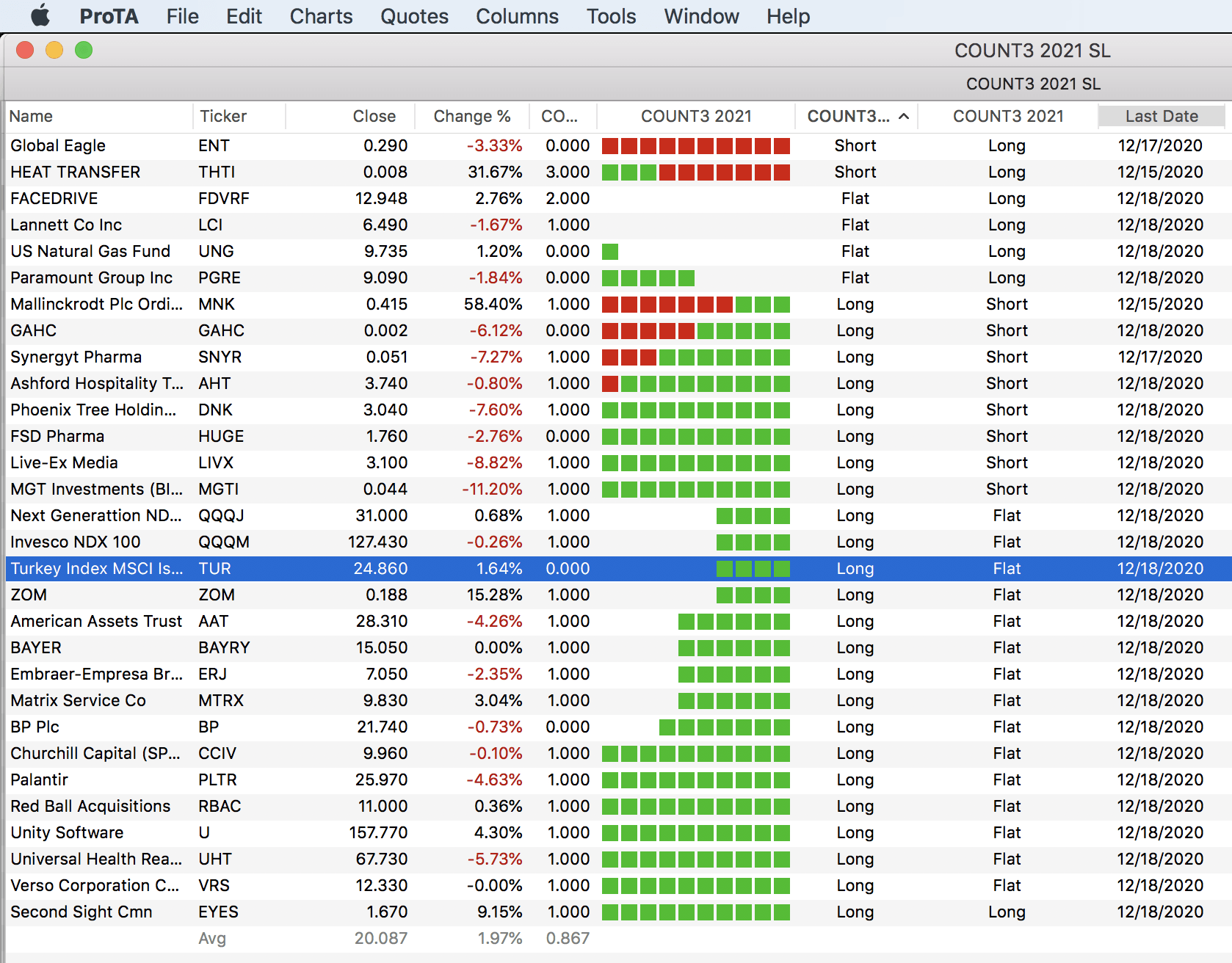Click the highlighted TUR ticker cell
This screenshot has height=963, width=1232.
tap(214, 568)
